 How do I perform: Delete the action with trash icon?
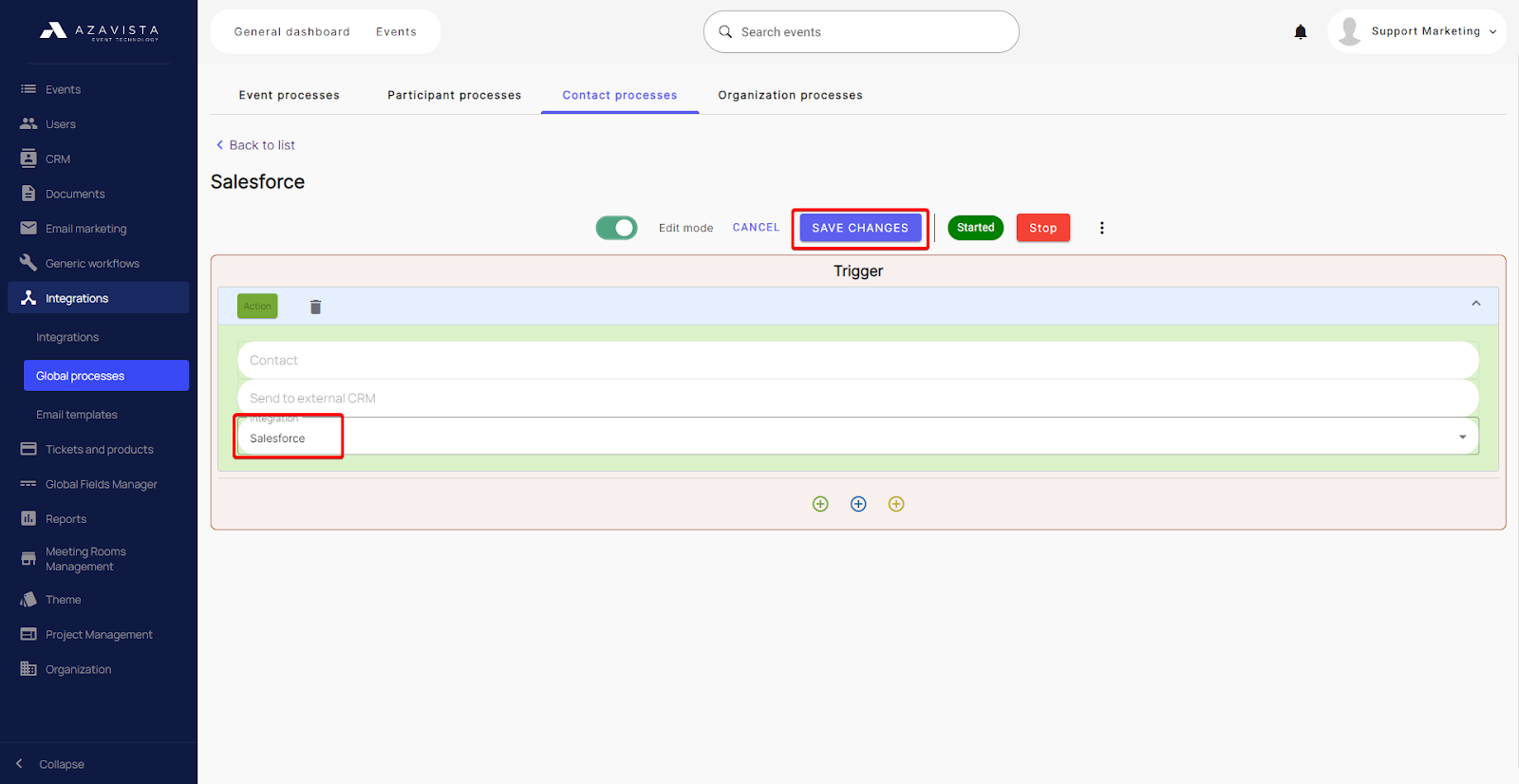click(316, 307)
